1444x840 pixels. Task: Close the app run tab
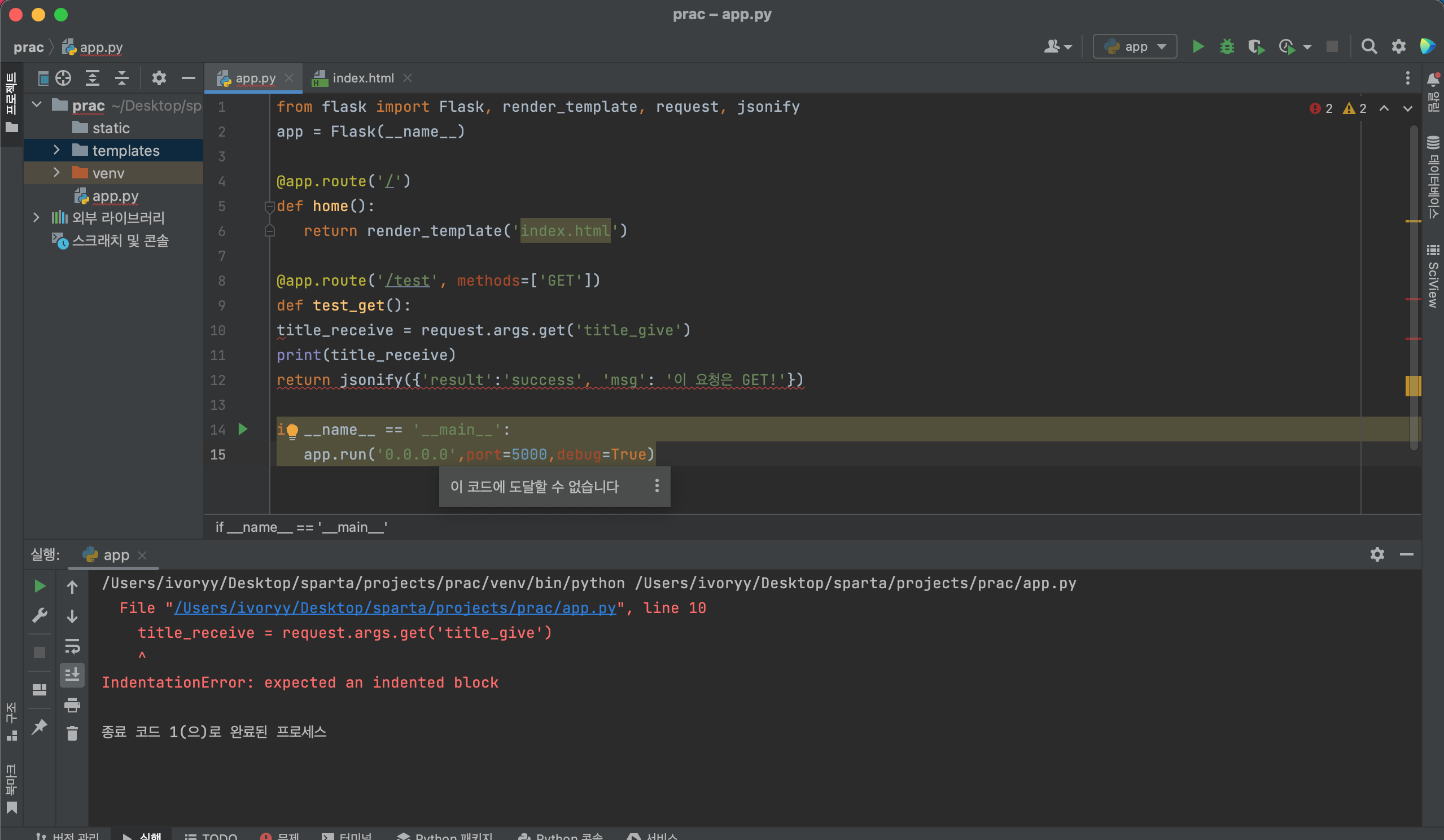pos(142,555)
